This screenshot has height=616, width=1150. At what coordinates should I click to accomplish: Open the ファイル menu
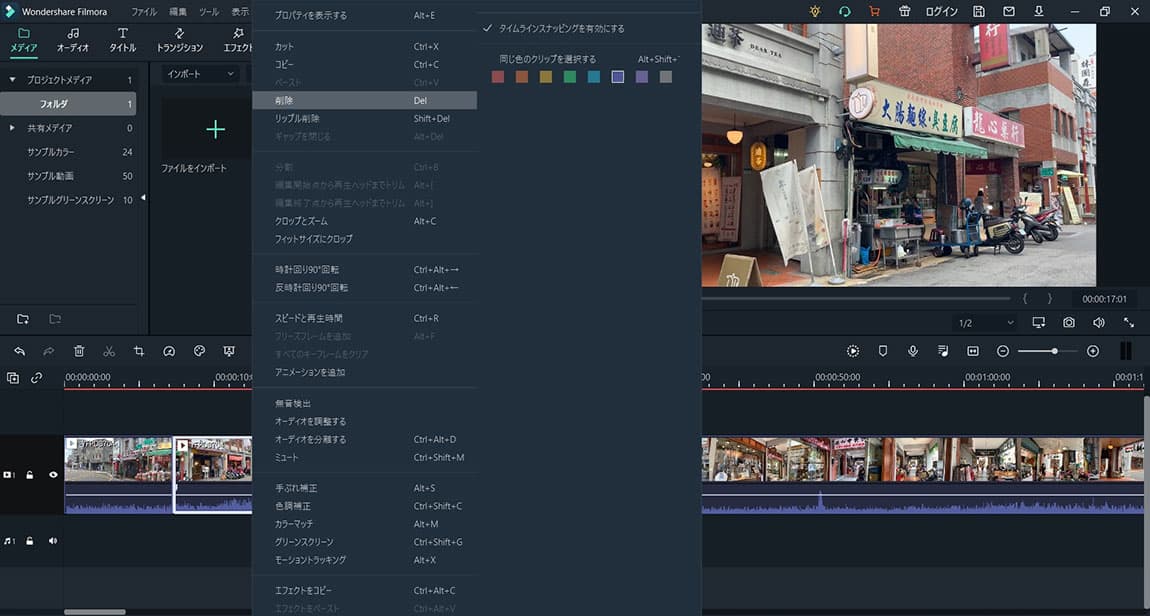(x=144, y=12)
